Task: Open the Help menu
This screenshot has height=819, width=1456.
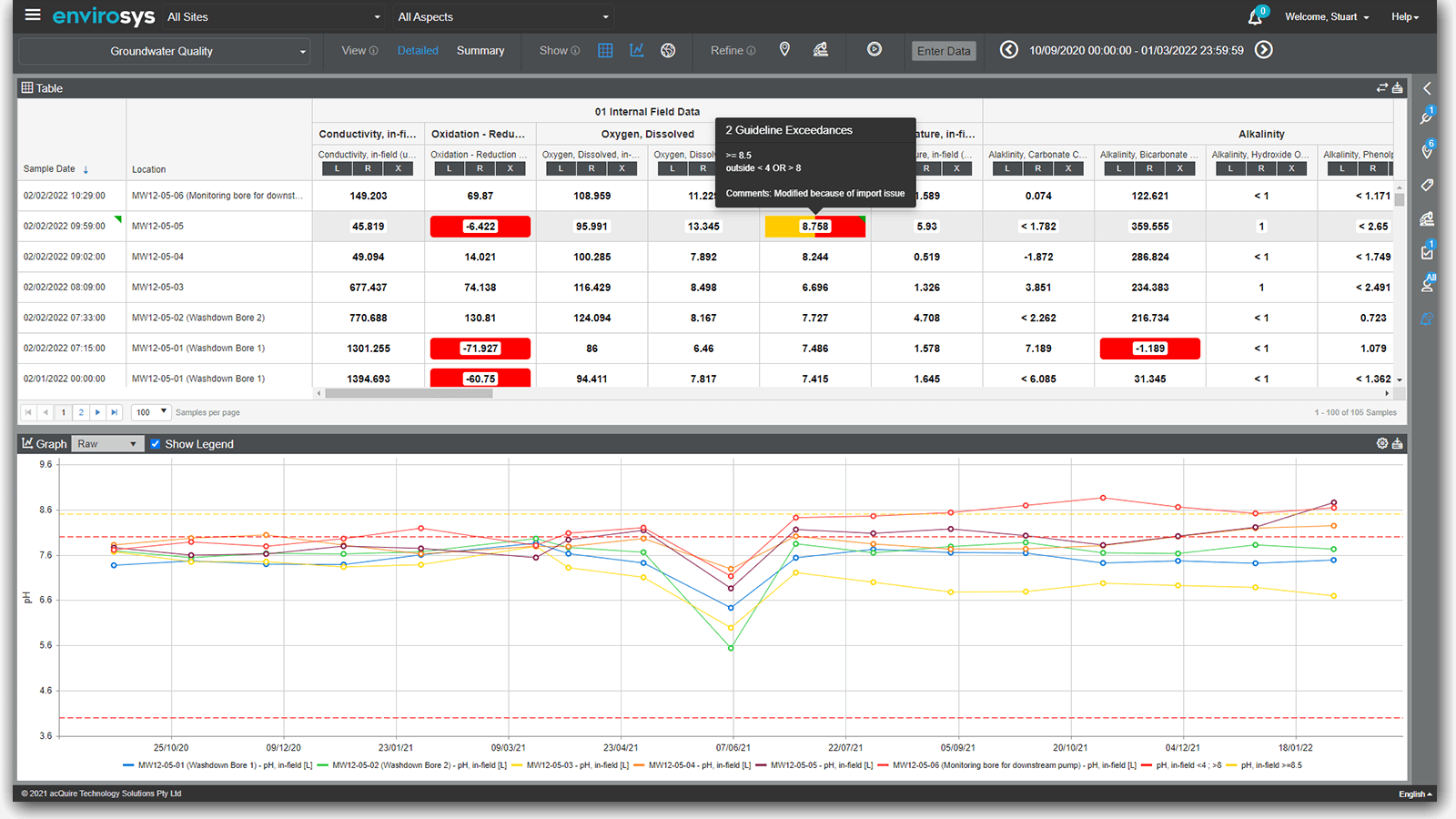Action: tap(1404, 17)
